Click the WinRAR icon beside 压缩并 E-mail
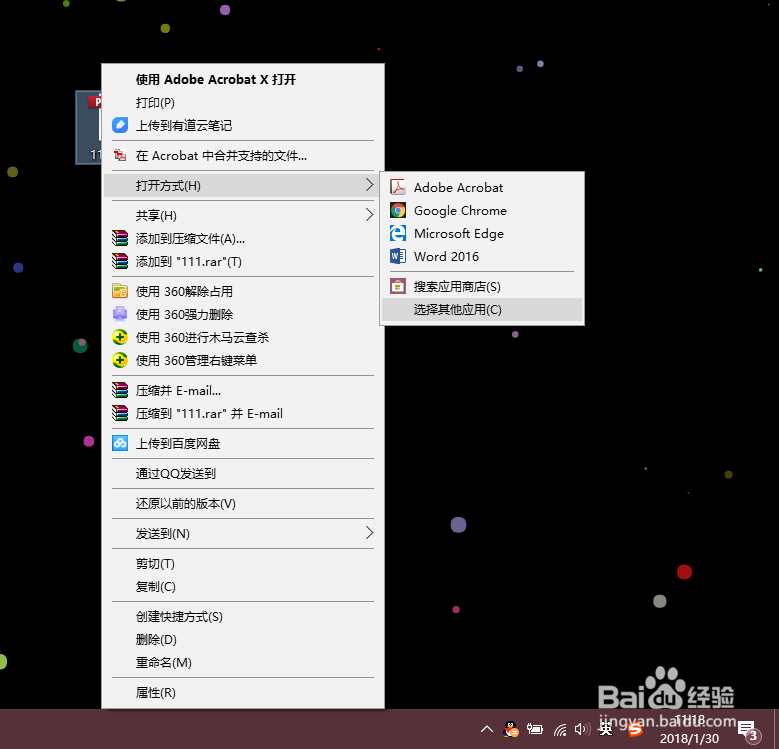 [120, 390]
